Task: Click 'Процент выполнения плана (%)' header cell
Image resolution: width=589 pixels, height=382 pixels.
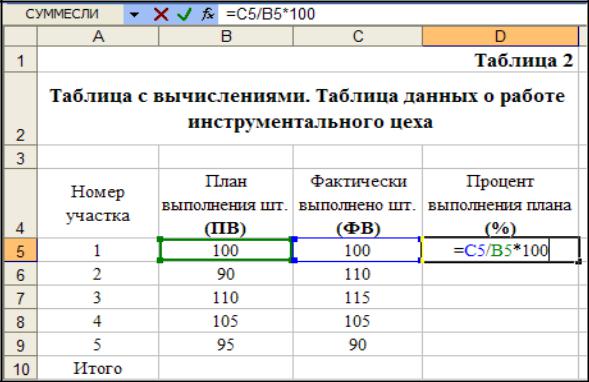Action: point(500,203)
